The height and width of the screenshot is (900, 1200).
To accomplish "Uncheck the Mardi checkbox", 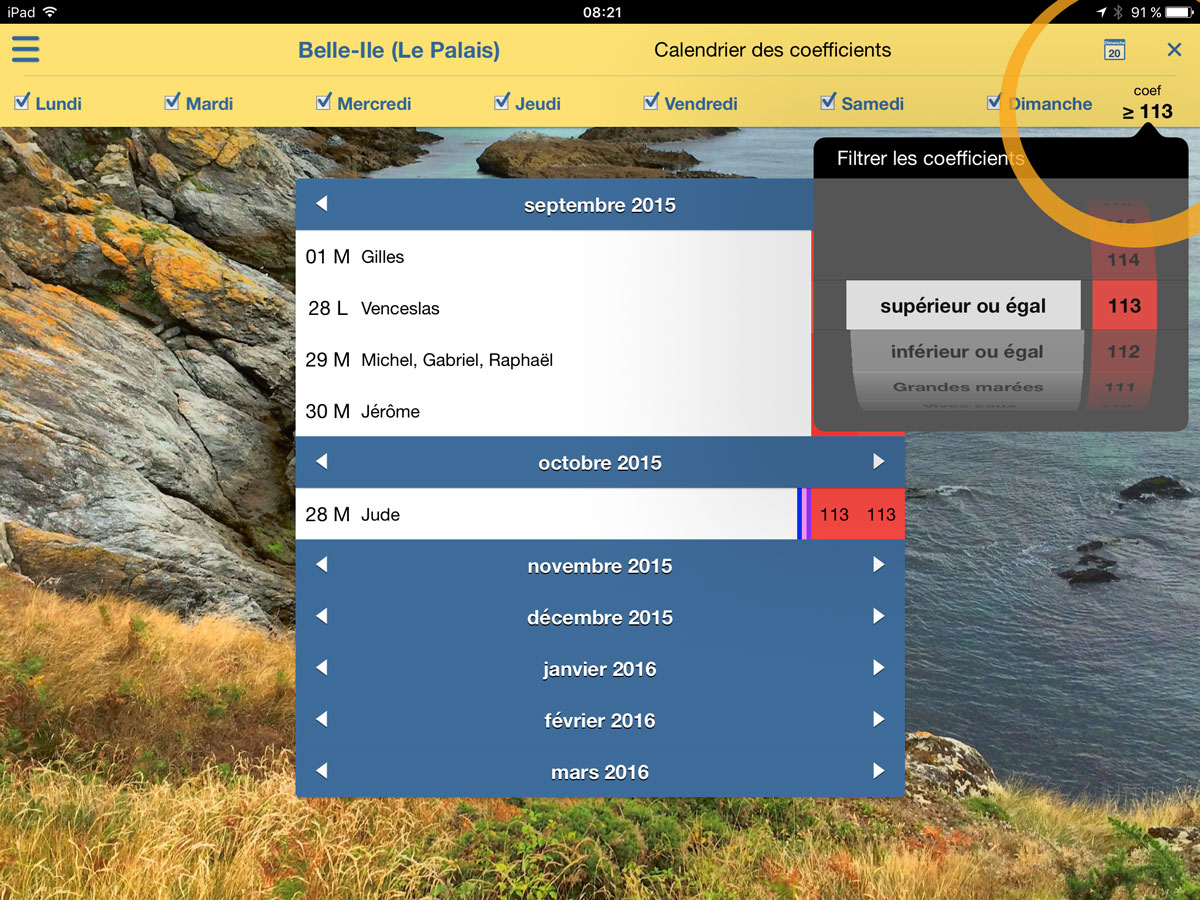I will pyautogui.click(x=172, y=102).
